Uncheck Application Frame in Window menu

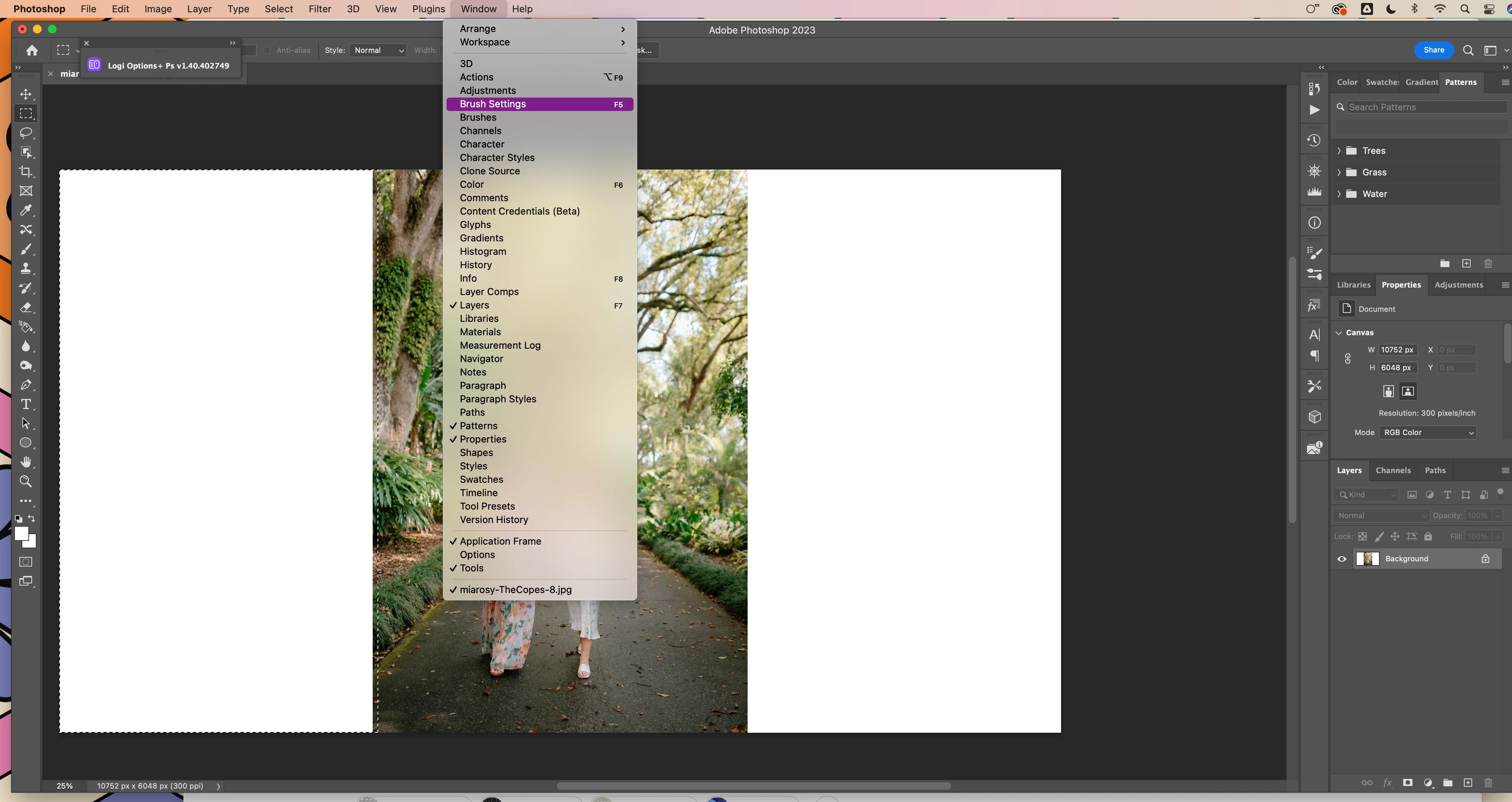point(500,541)
